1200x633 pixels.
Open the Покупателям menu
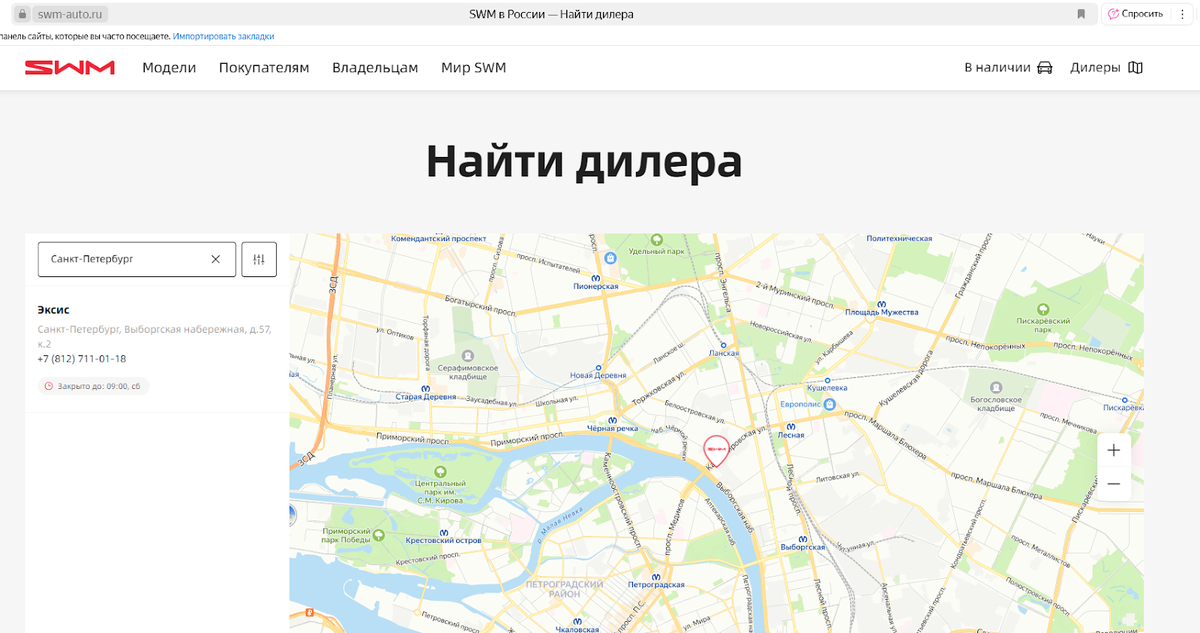pyautogui.click(x=264, y=68)
